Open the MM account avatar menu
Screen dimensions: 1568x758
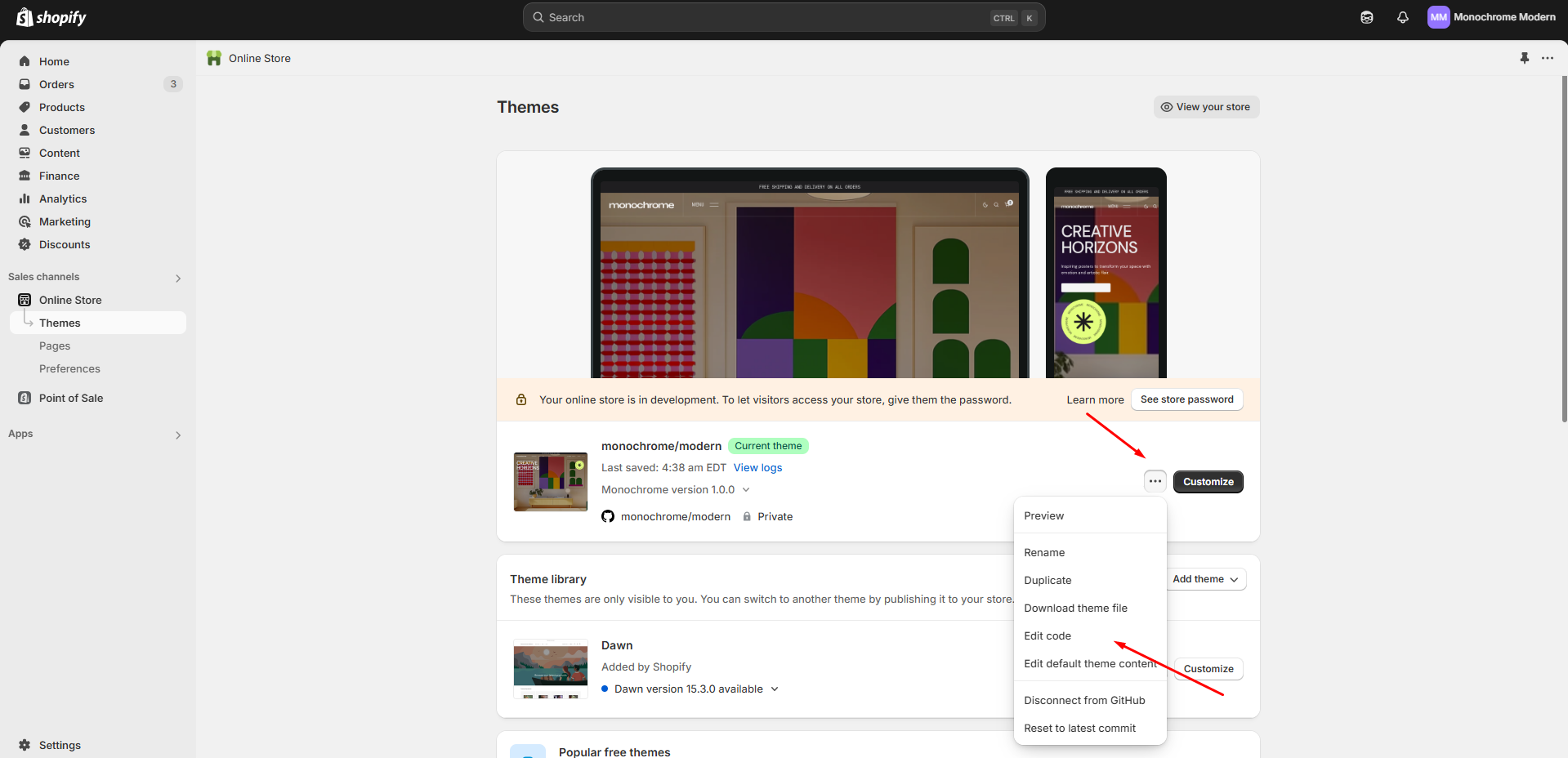1438,17
